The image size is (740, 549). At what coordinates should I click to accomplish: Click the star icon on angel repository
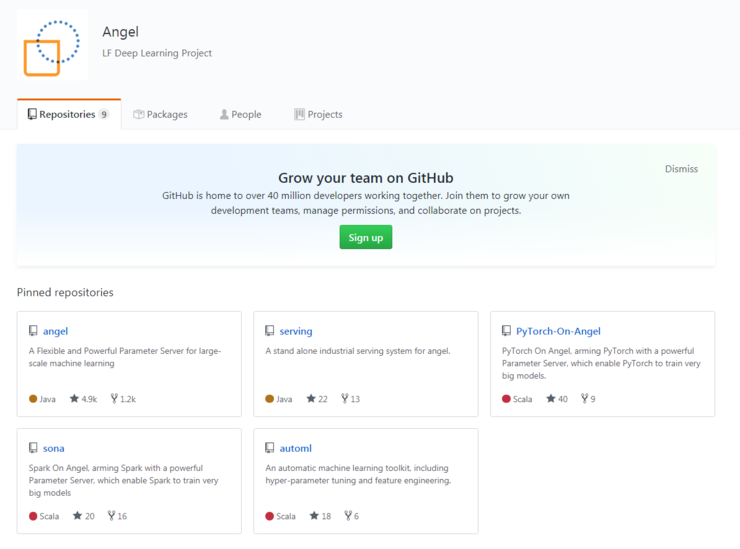[74, 399]
